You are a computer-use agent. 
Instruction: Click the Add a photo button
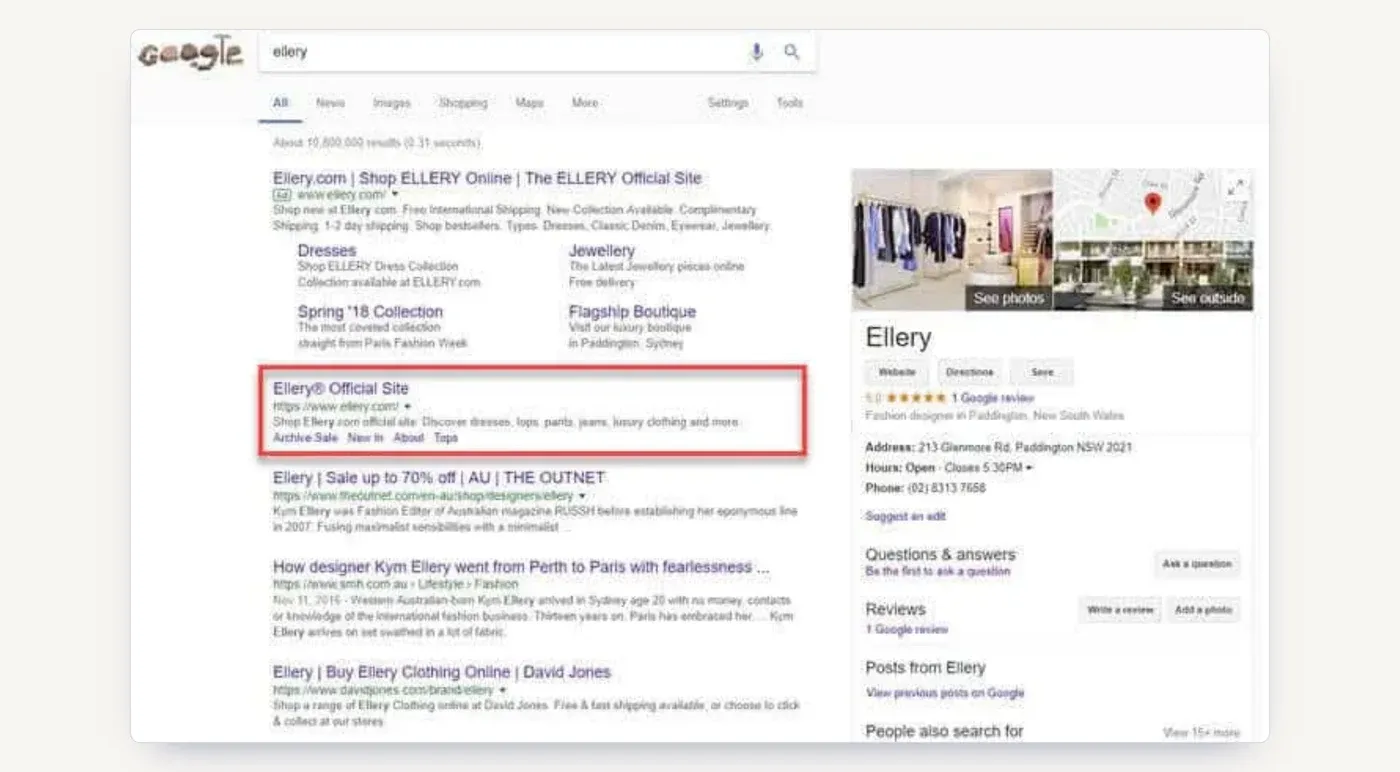click(1204, 610)
